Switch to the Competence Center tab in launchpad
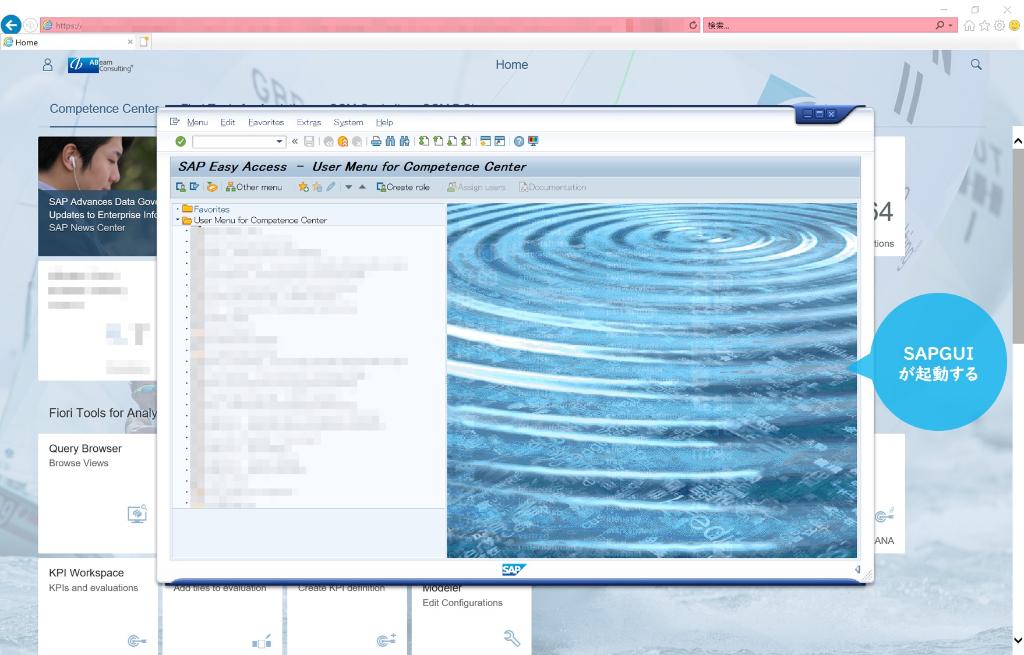 104,108
